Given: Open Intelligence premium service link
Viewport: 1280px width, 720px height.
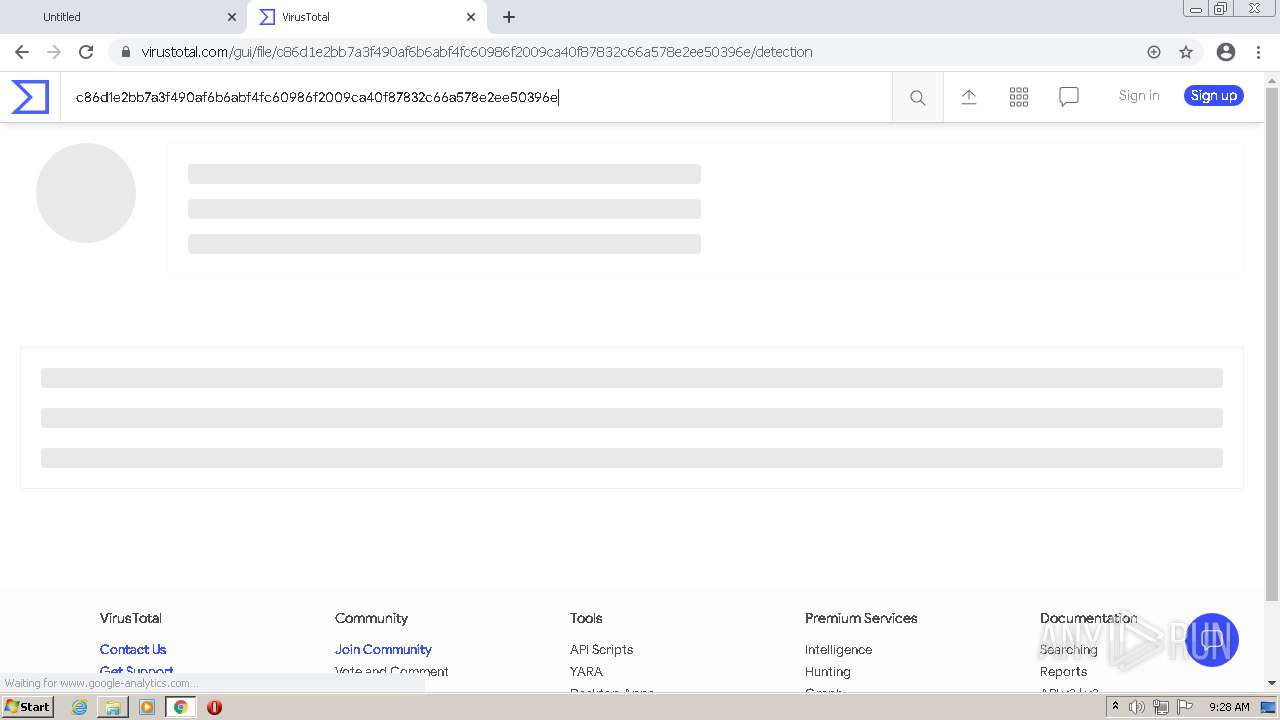Looking at the screenshot, I should tap(838, 649).
